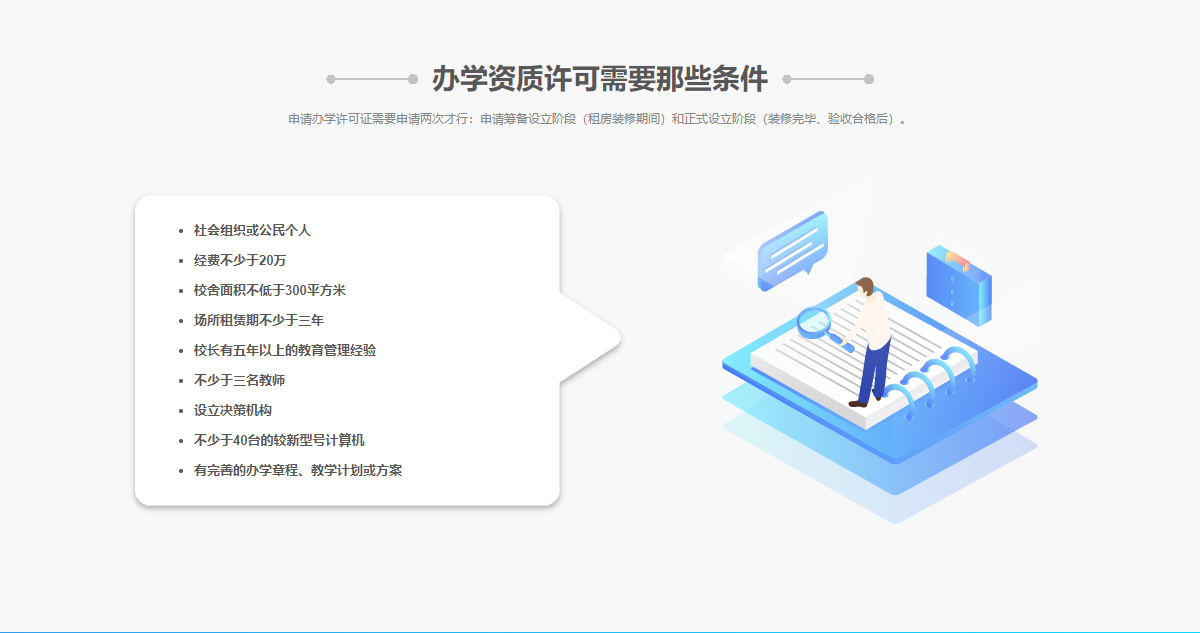The width and height of the screenshot is (1200, 633).
Task: Select list item 校舍面积不低于300平方米
Action: coord(270,290)
